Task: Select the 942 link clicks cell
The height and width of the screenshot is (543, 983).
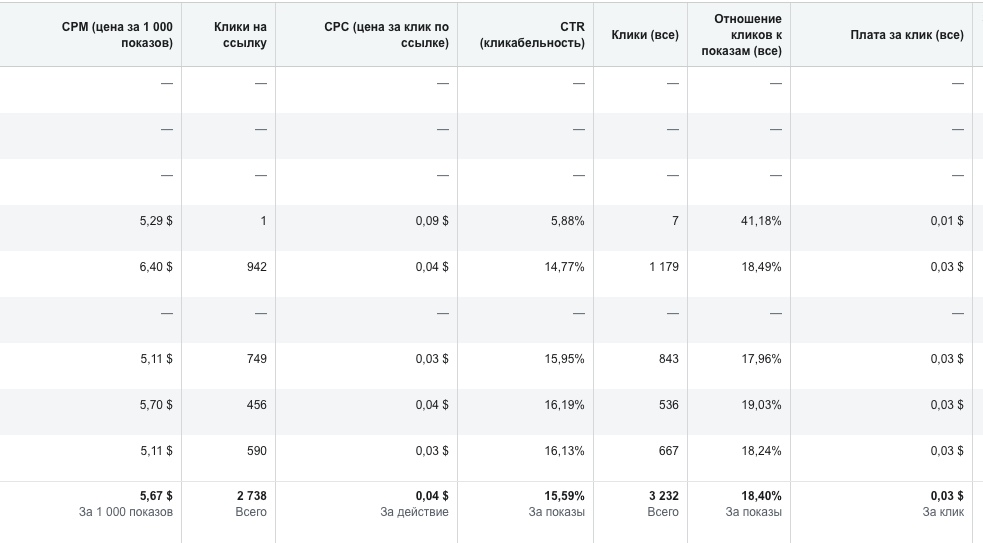Action: tap(256, 267)
